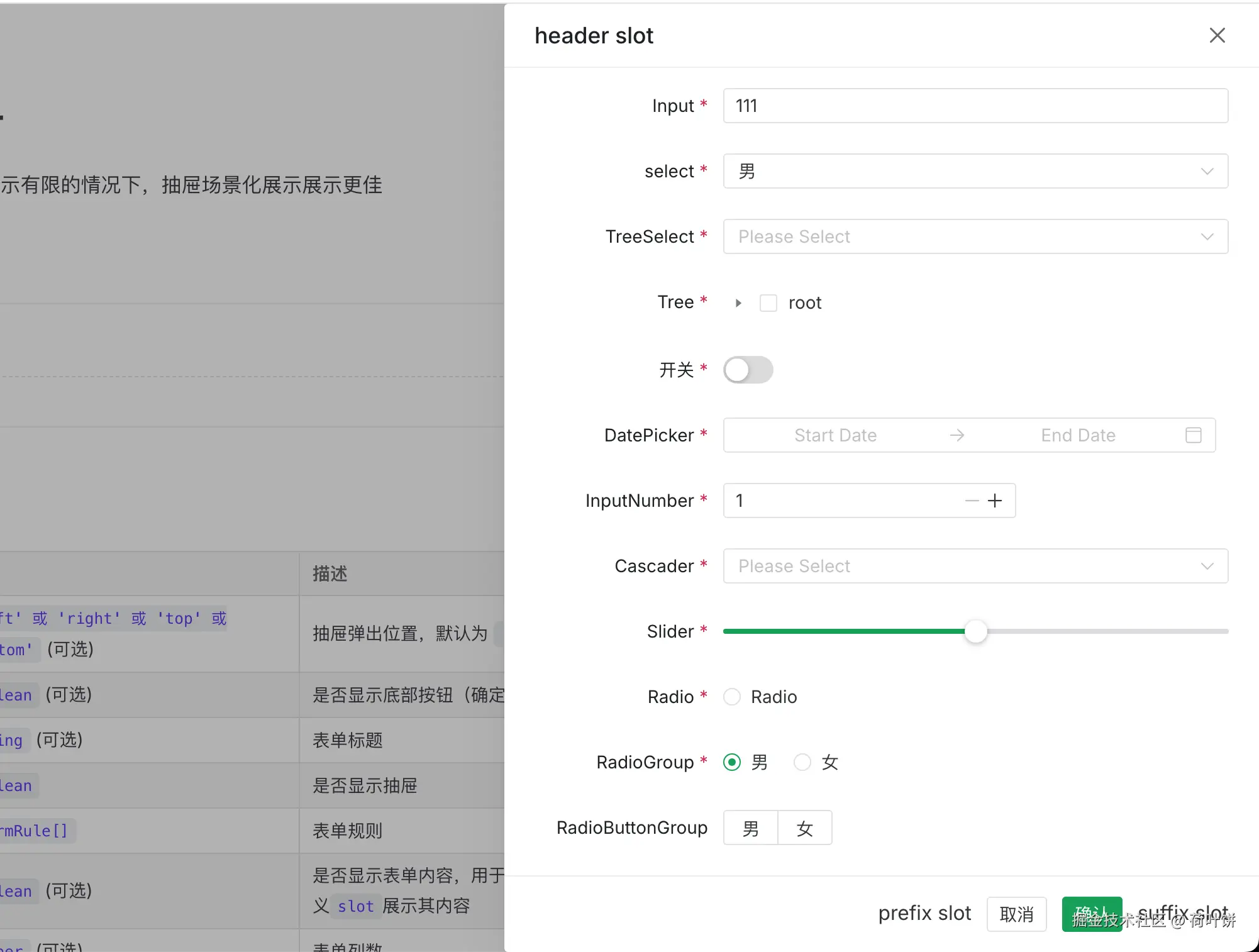Increase InputNumber with plus icon
Image resolution: width=1259 pixels, height=952 pixels.
pyautogui.click(x=995, y=501)
